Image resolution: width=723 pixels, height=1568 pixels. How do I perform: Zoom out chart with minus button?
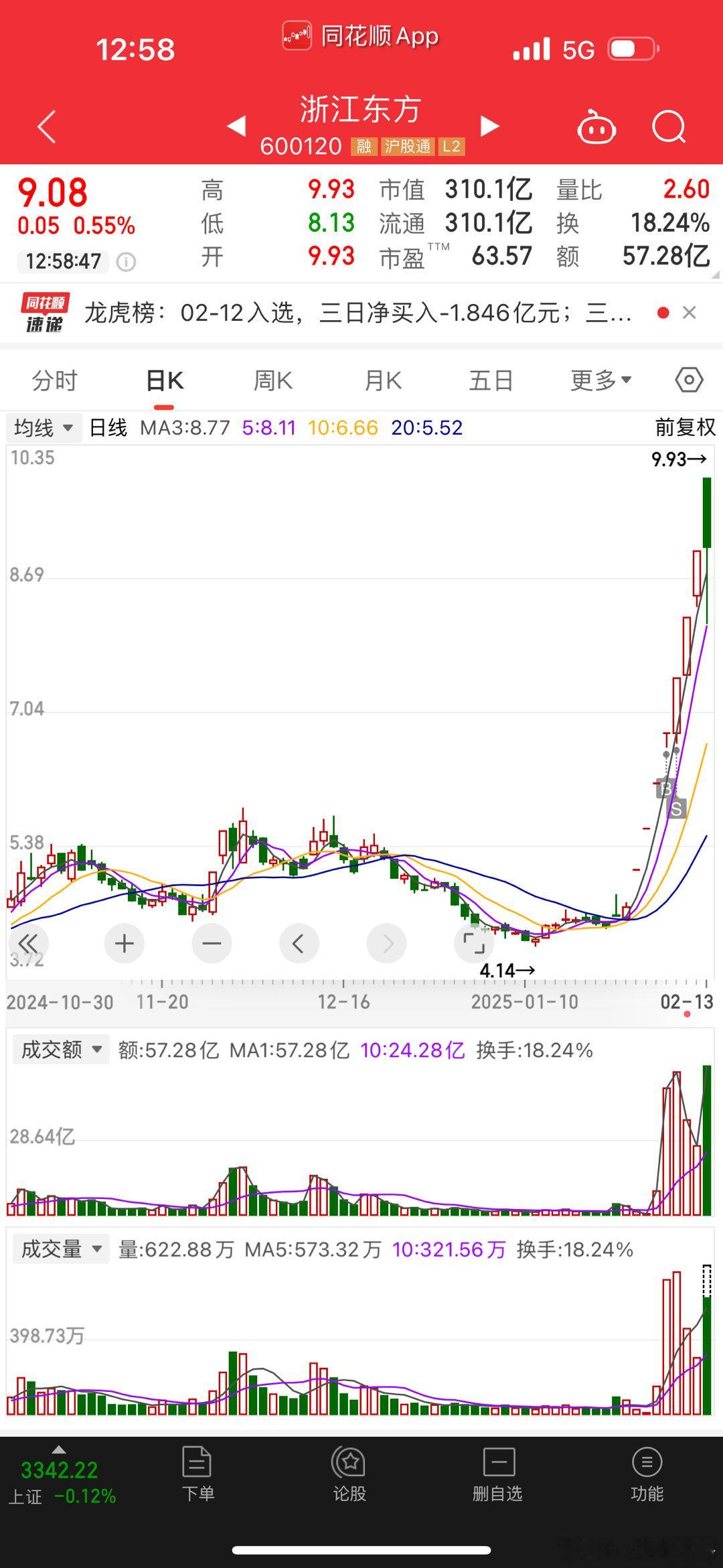click(x=212, y=944)
